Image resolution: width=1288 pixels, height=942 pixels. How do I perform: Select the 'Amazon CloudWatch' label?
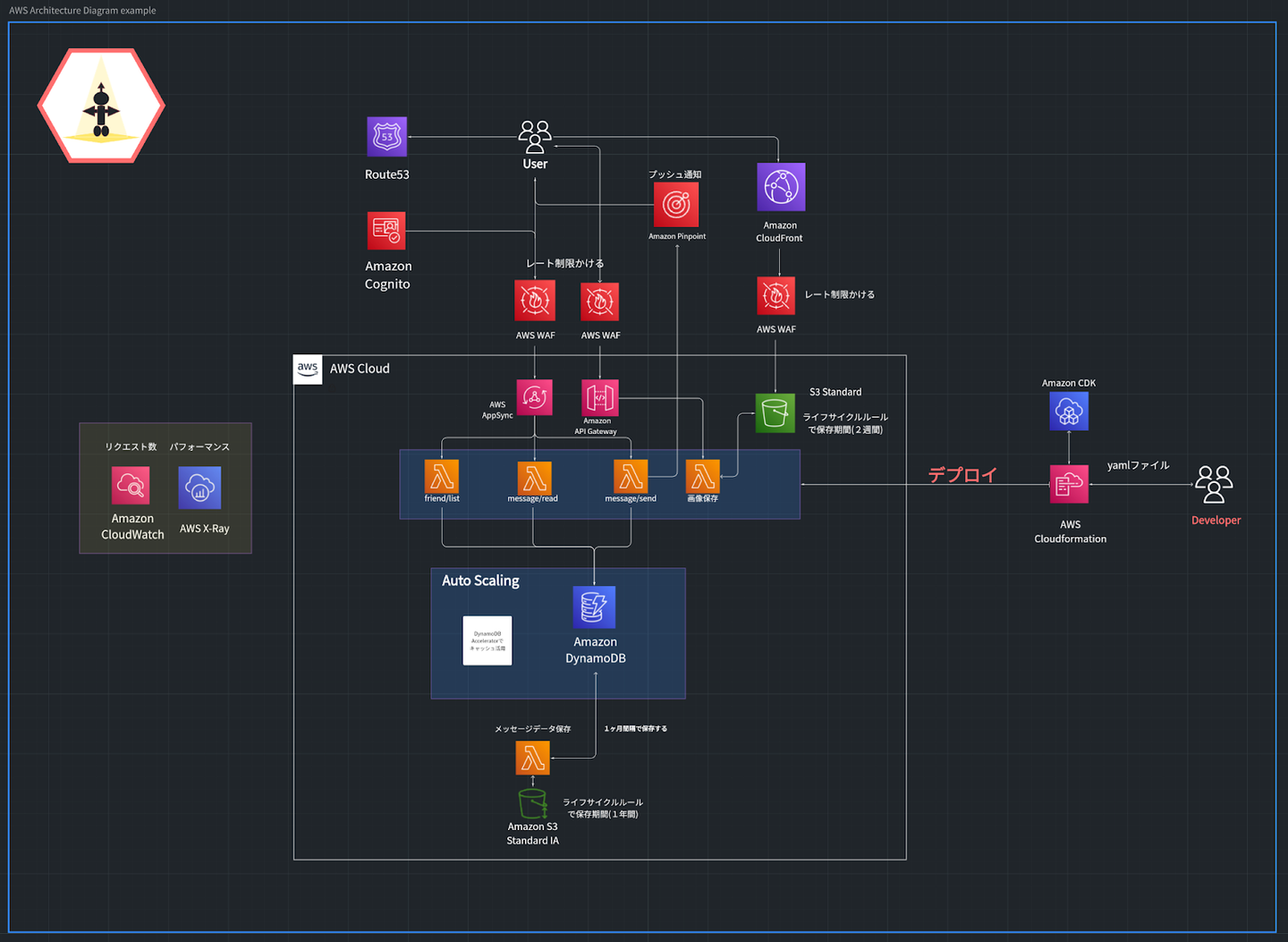pos(132,527)
